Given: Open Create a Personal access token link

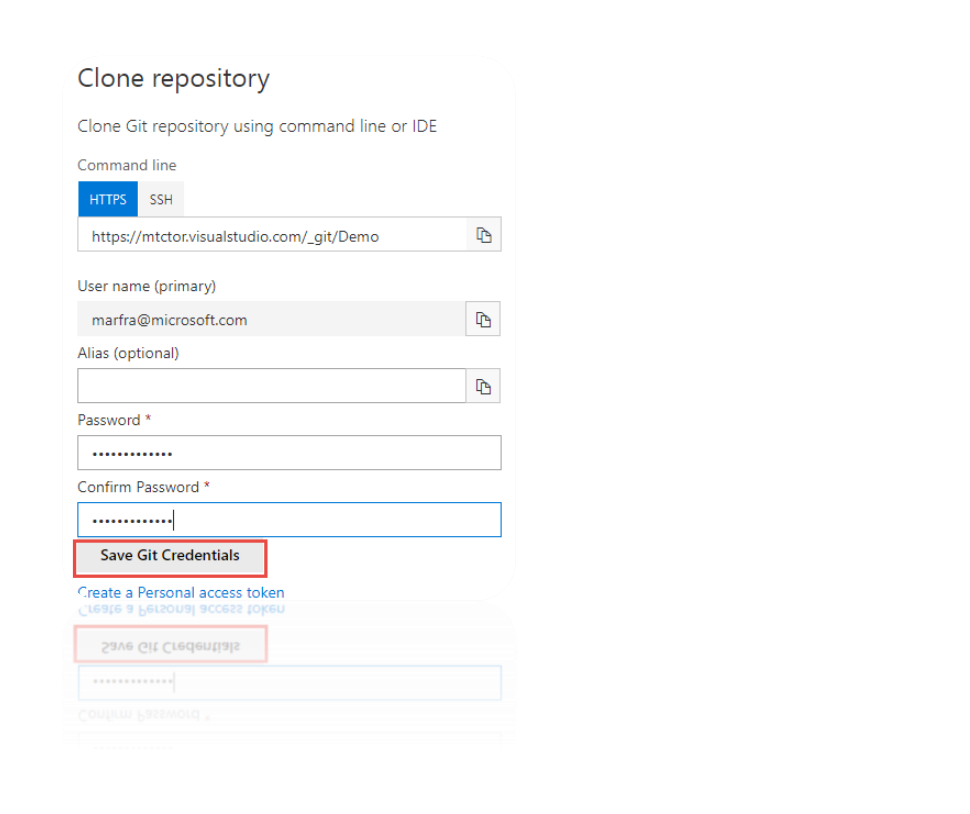Looking at the screenshot, I should (181, 593).
